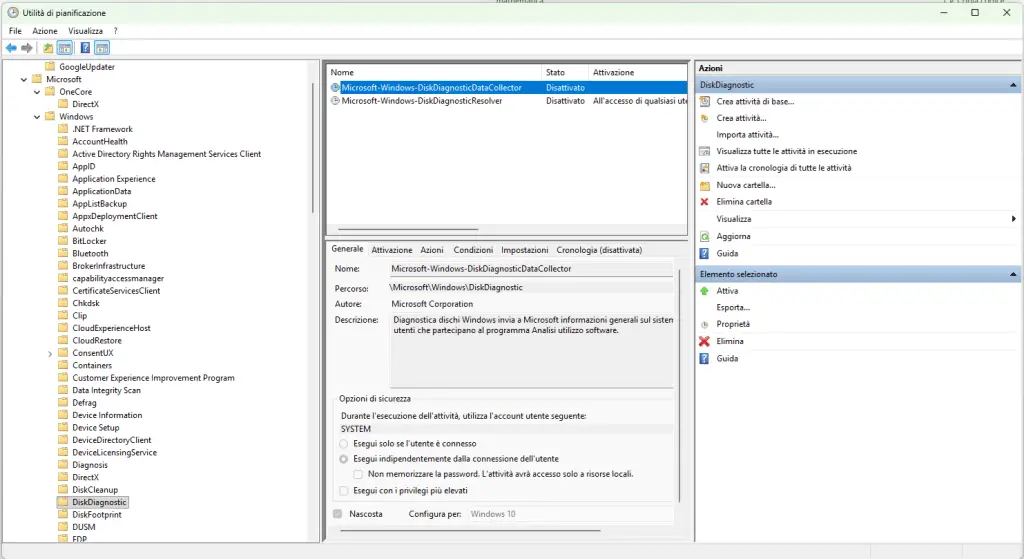
Task: Switch to the Attivazione tab
Action: 392,250
